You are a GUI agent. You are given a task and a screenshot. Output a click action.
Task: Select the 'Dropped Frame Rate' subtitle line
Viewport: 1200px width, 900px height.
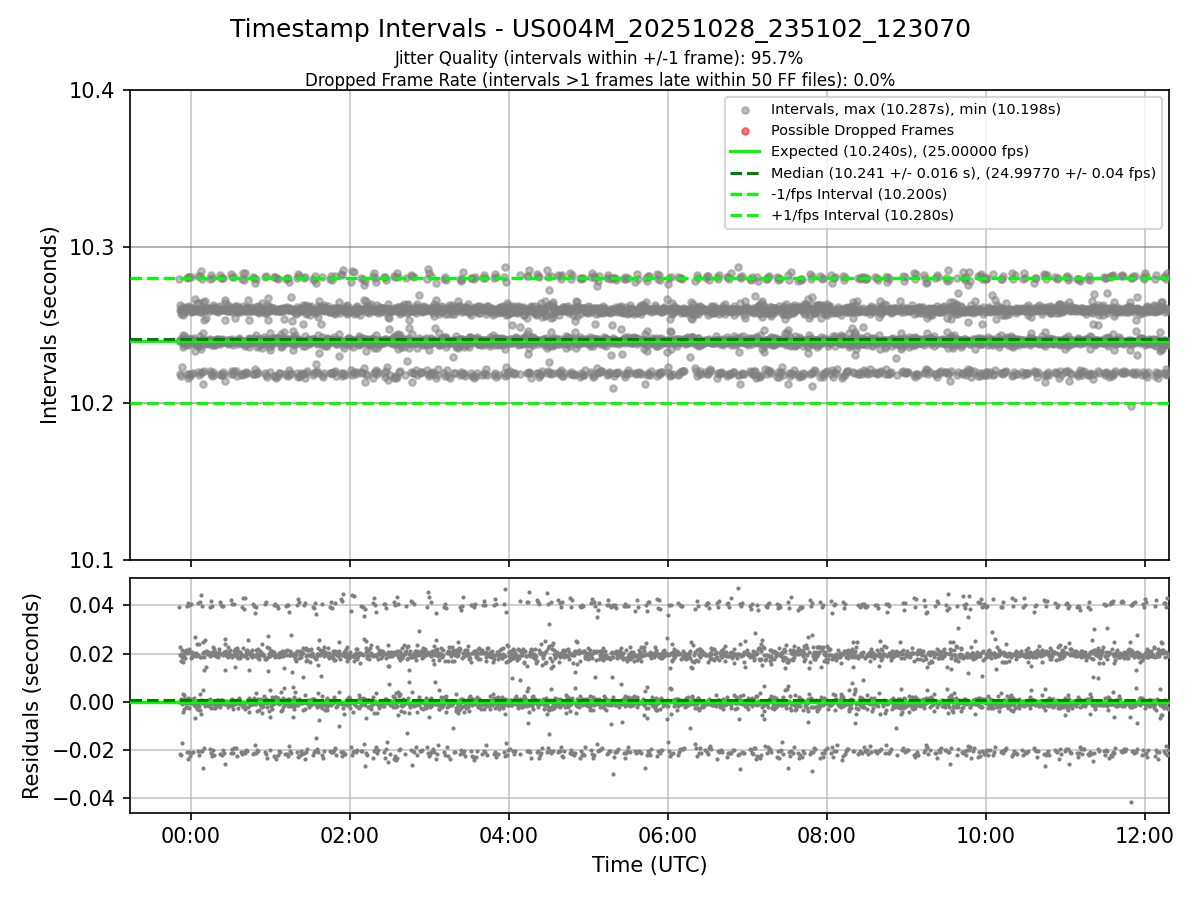(x=600, y=79)
